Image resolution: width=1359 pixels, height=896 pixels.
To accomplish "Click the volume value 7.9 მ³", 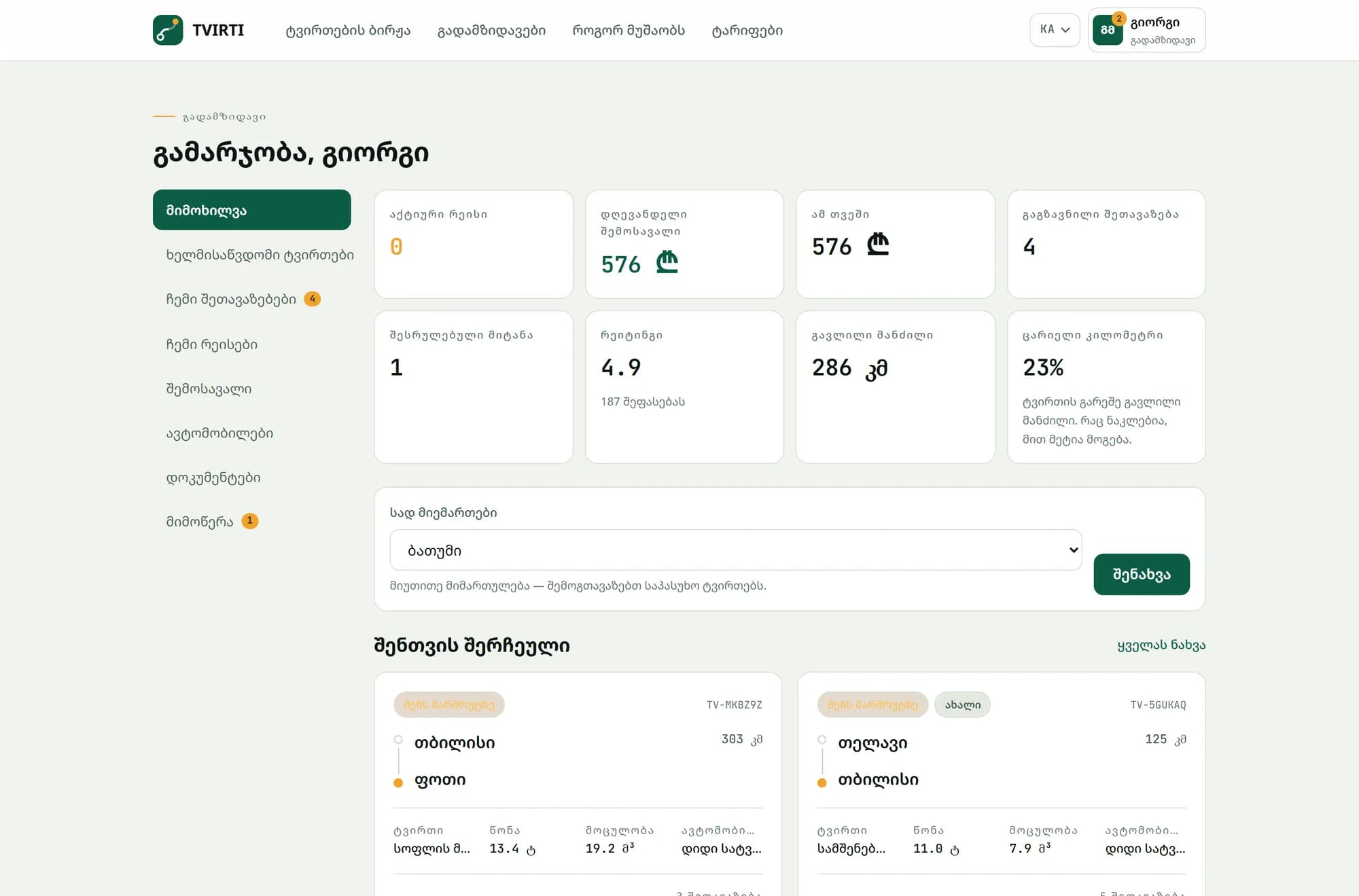I will coord(1030,848).
